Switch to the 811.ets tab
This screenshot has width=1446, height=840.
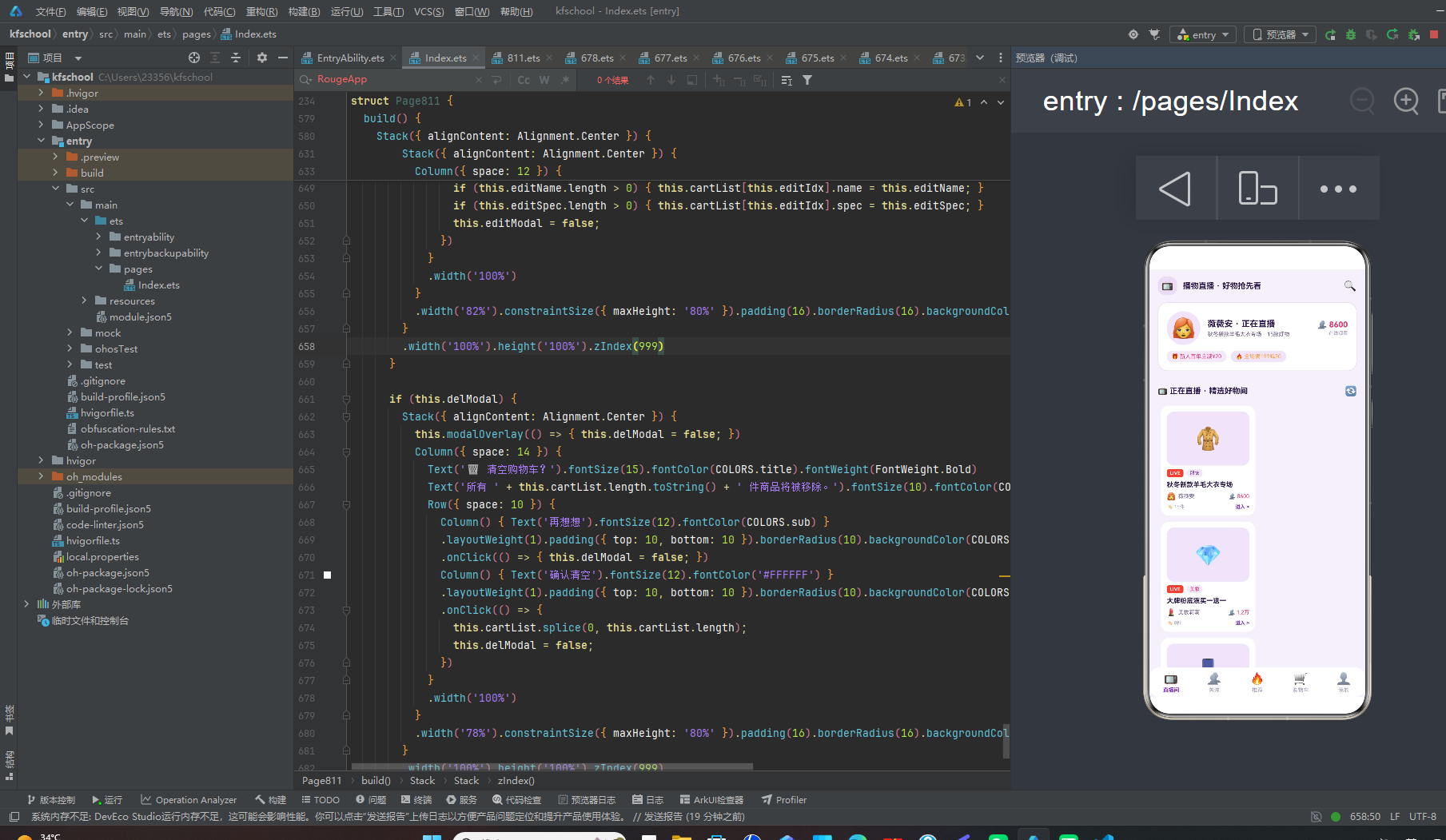(x=524, y=58)
